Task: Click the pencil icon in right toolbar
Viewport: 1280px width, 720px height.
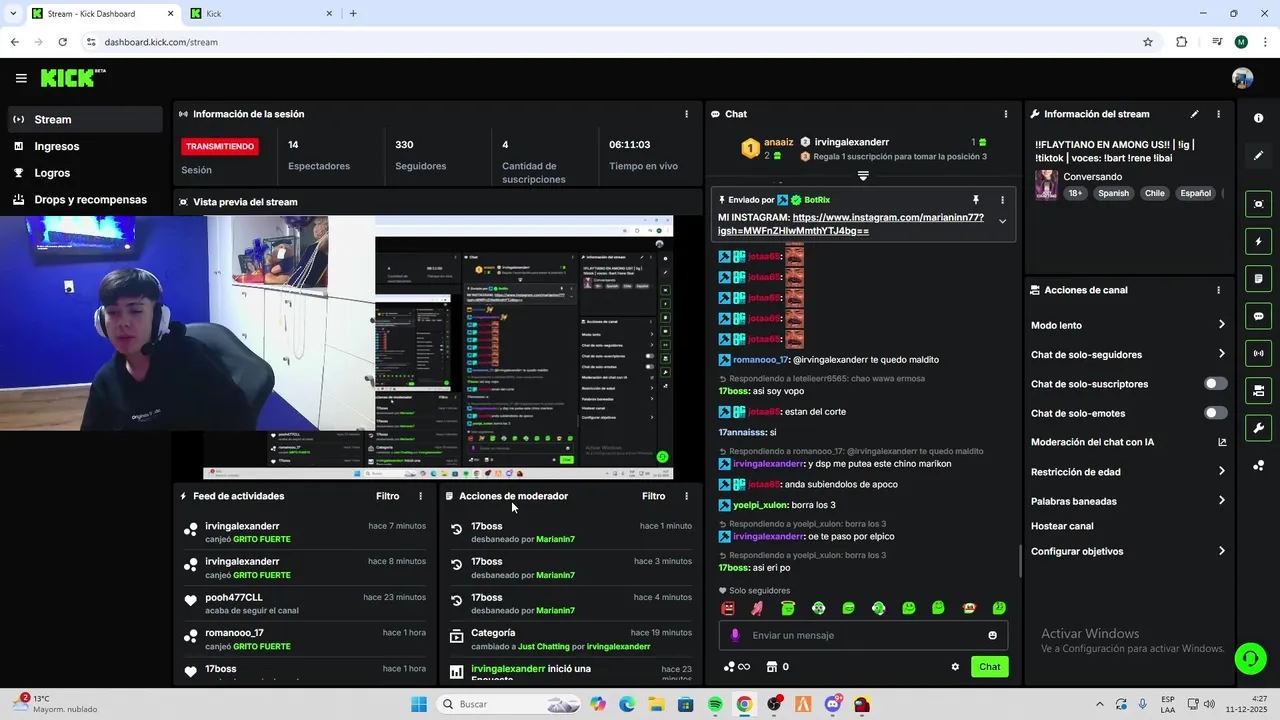Action: pyautogui.click(x=1258, y=155)
